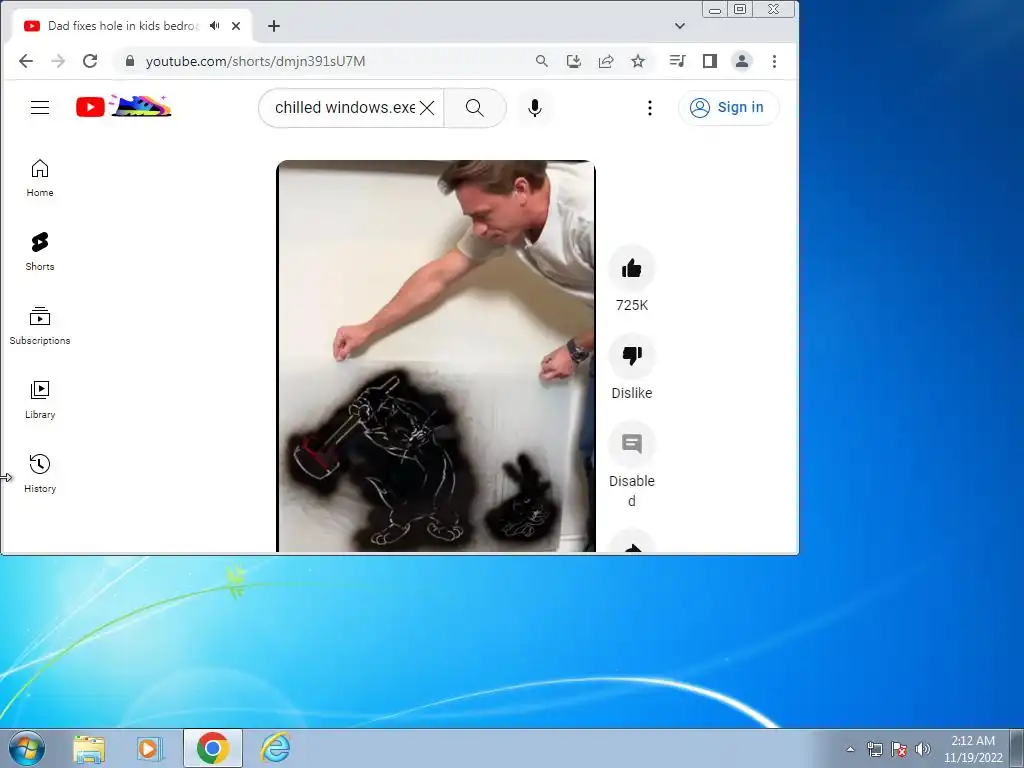Open Subscriptions in sidebar
1024x768 pixels.
tap(40, 326)
